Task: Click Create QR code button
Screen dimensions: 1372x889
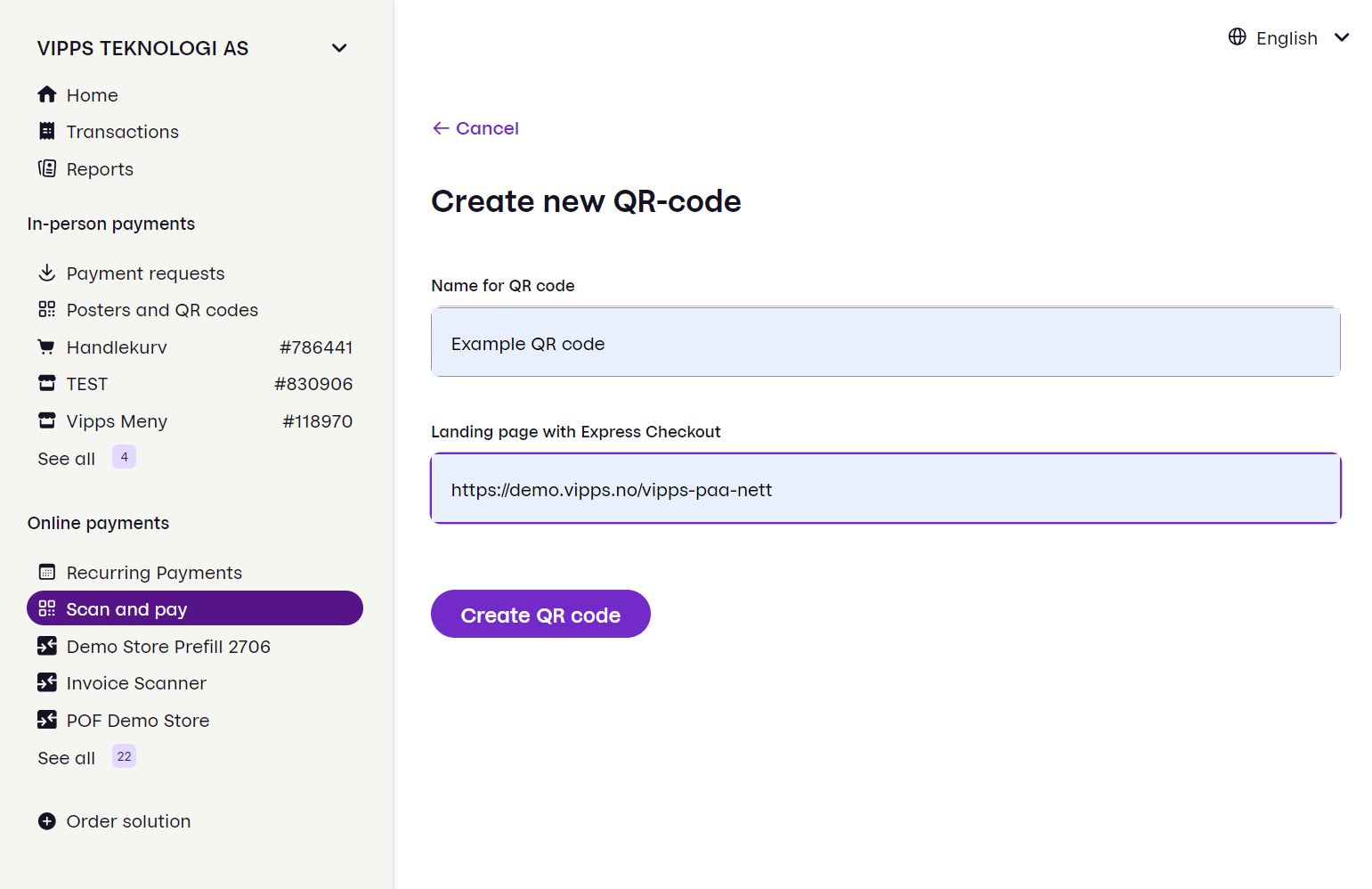Action: (540, 614)
